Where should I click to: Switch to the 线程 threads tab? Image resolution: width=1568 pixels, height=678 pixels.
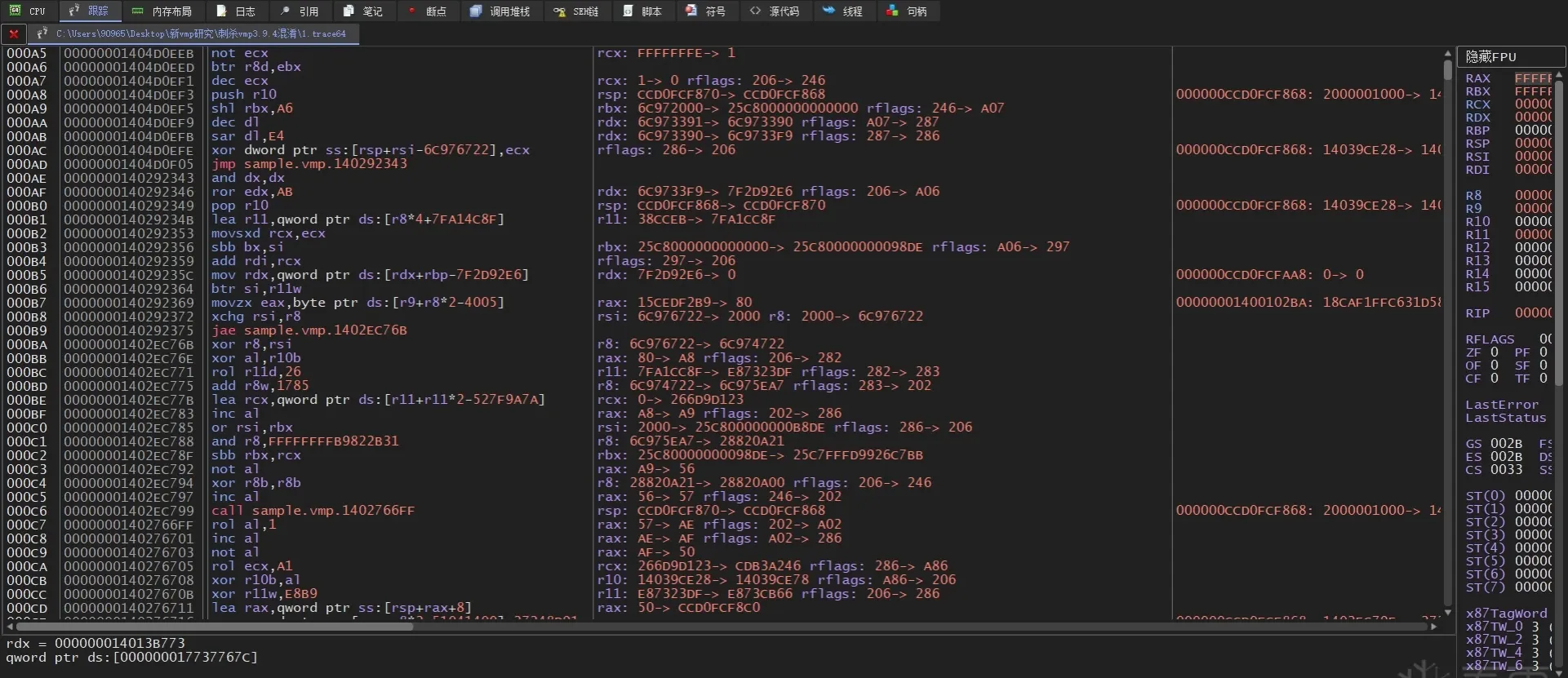tap(843, 11)
